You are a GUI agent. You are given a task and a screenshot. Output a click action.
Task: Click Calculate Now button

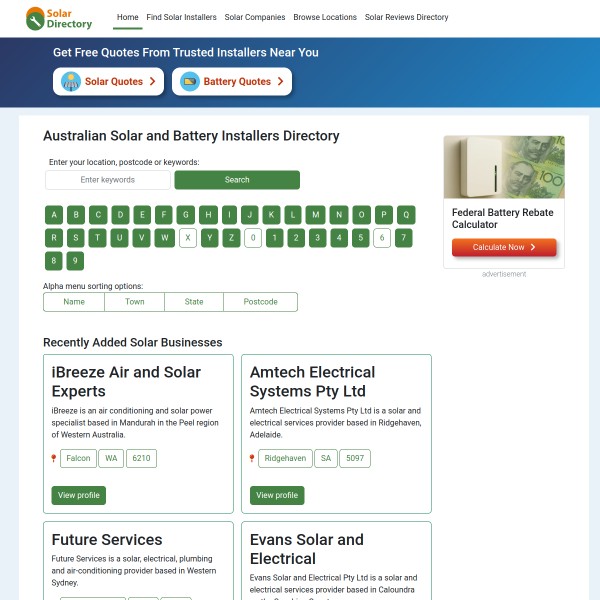504,247
